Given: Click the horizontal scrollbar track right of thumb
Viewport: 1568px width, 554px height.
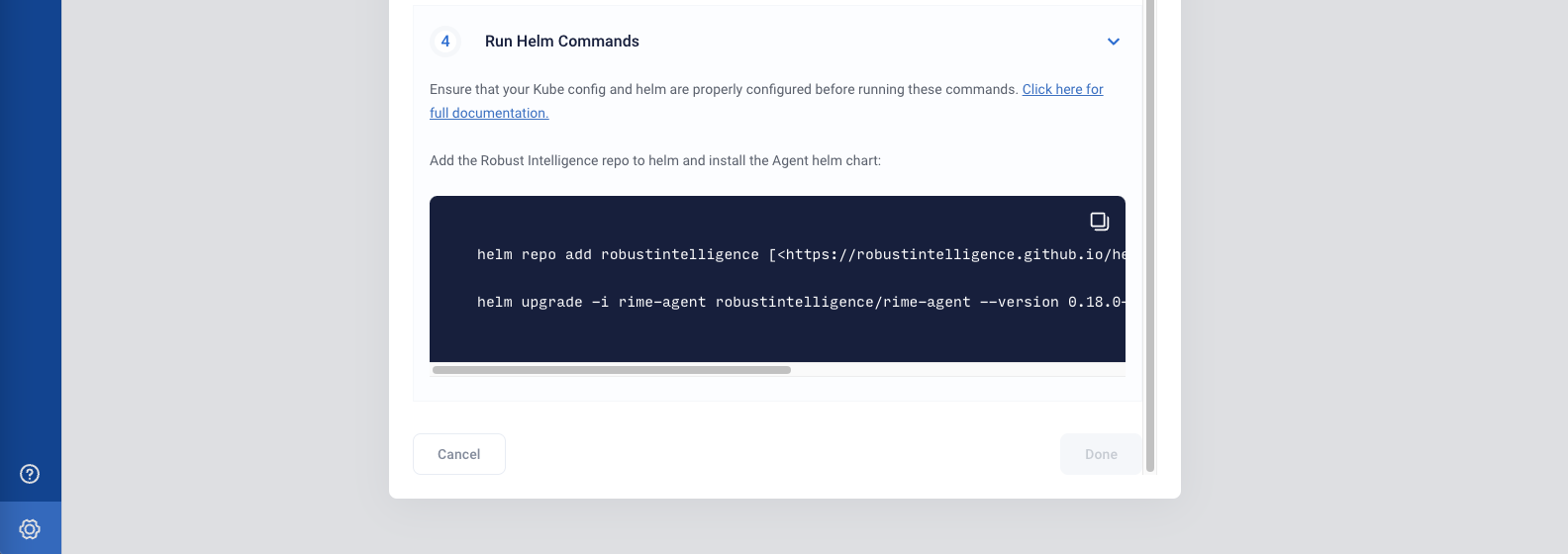Looking at the screenshot, I should [x=958, y=370].
